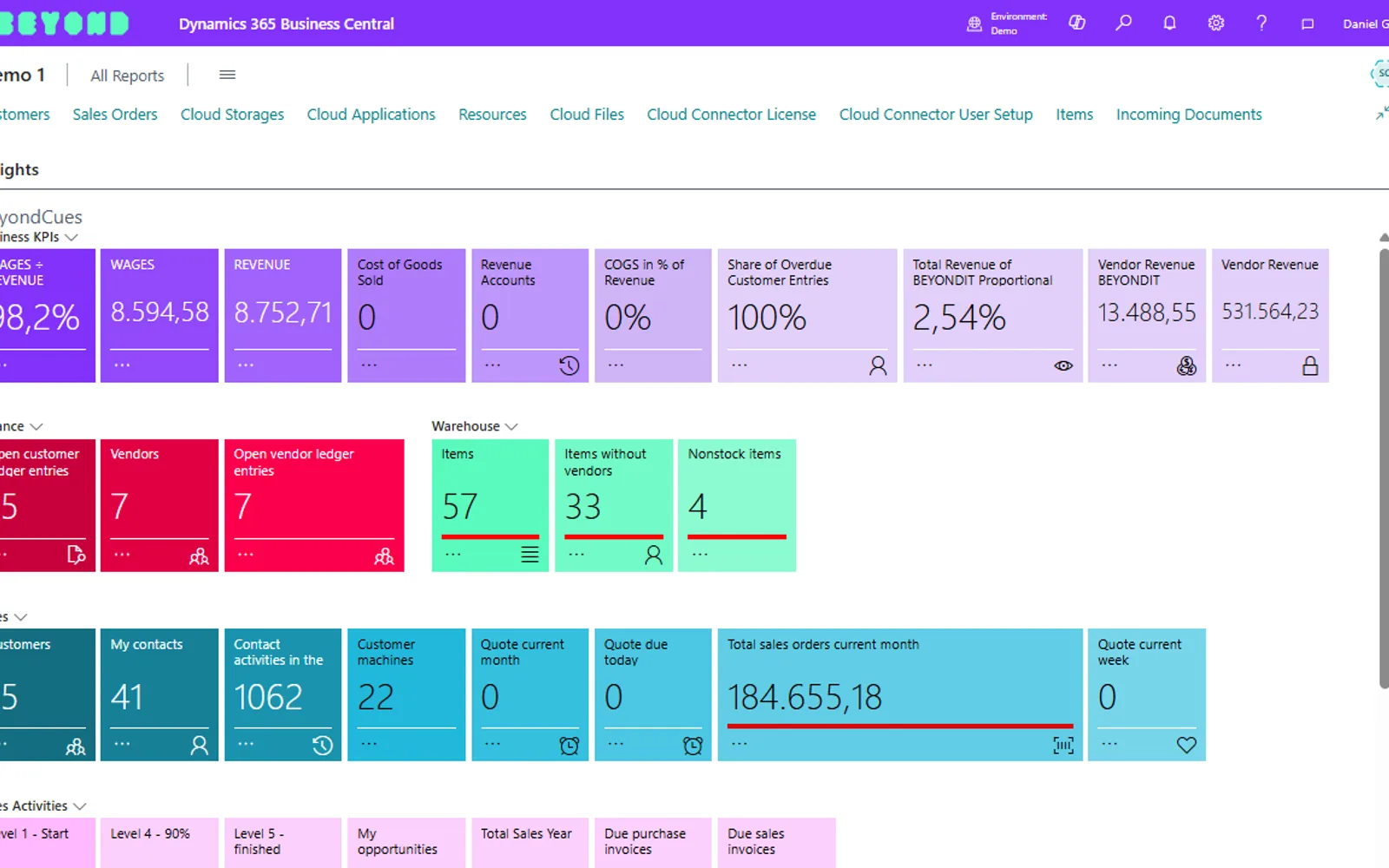Open the Copilot icon in the header
Screen dimensions: 1389x868
click(x=1076, y=23)
